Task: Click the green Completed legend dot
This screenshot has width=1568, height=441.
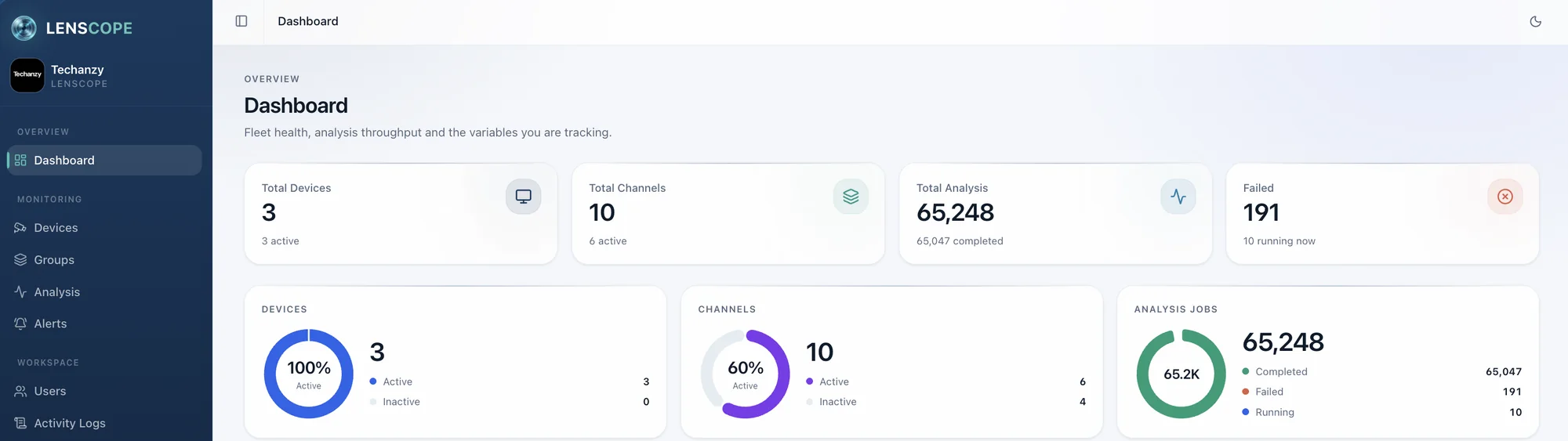Action: click(1246, 371)
